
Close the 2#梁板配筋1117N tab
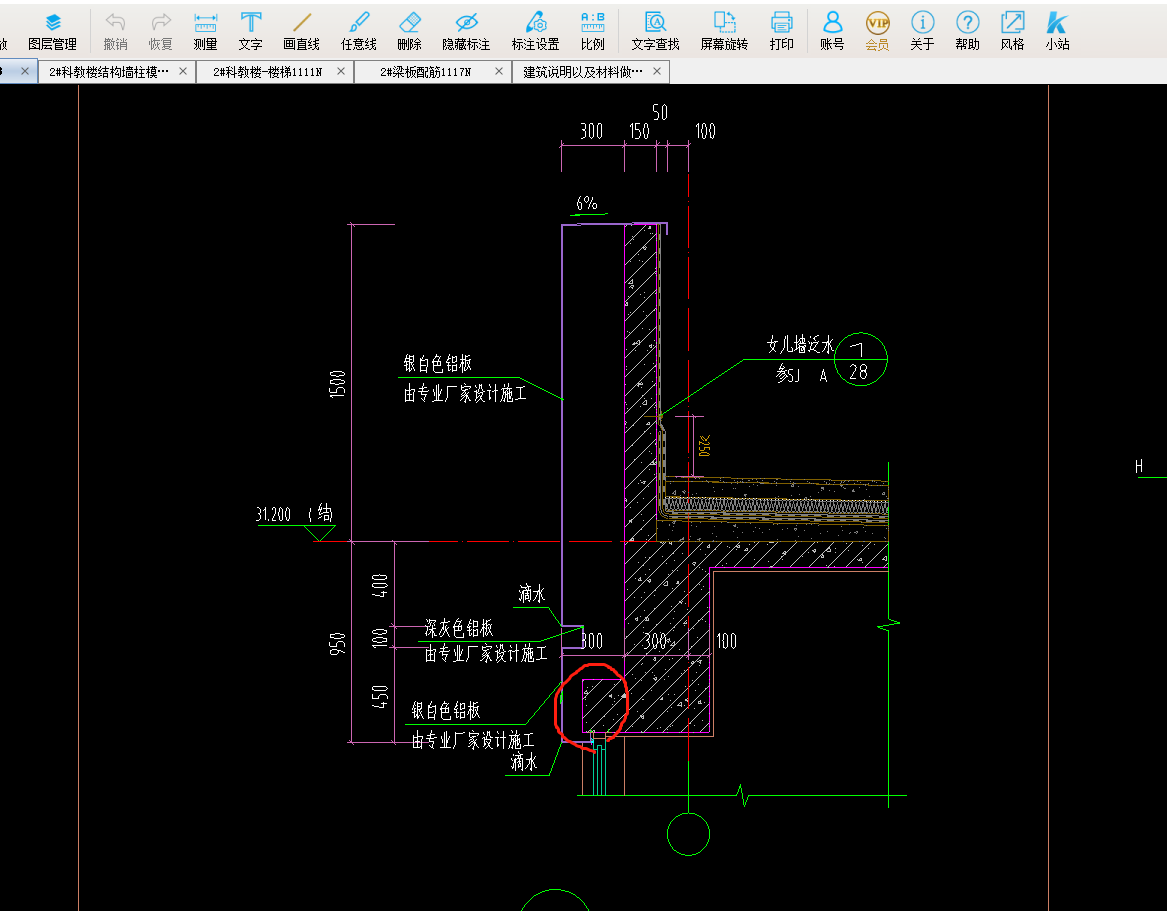coord(499,71)
